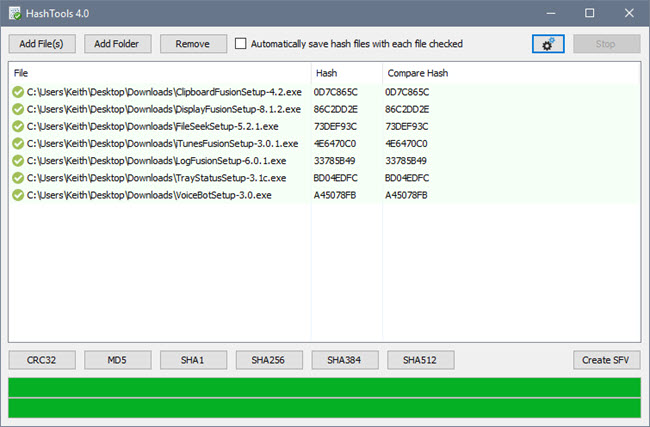This screenshot has width=650, height=427.
Task: Click 73DEF93C in Compare Hash column
Action: click(x=407, y=126)
